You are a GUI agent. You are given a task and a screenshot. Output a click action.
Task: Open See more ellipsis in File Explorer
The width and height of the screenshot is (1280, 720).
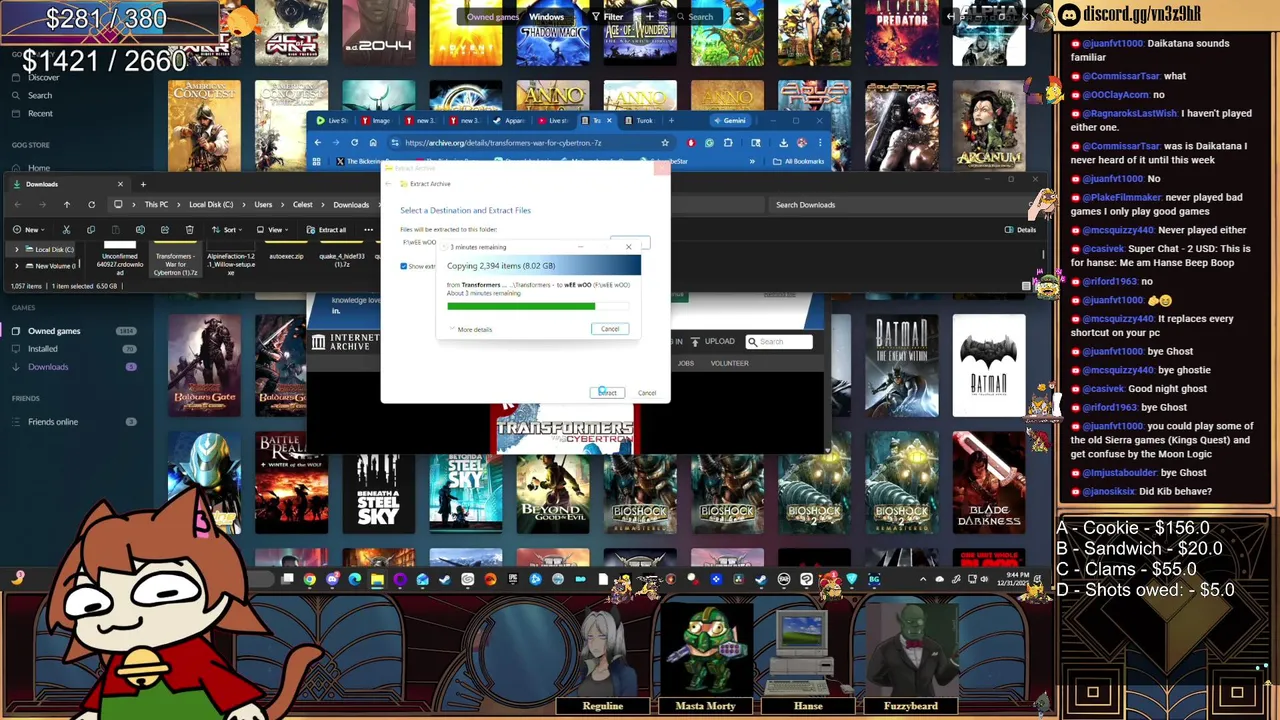[x=368, y=230]
